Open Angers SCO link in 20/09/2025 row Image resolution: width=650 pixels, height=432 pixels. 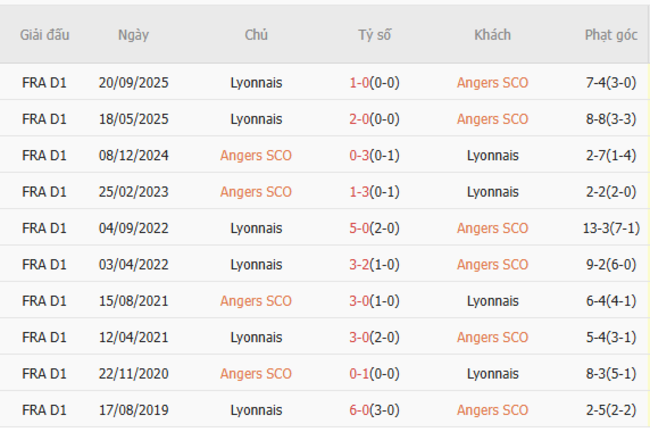click(492, 83)
